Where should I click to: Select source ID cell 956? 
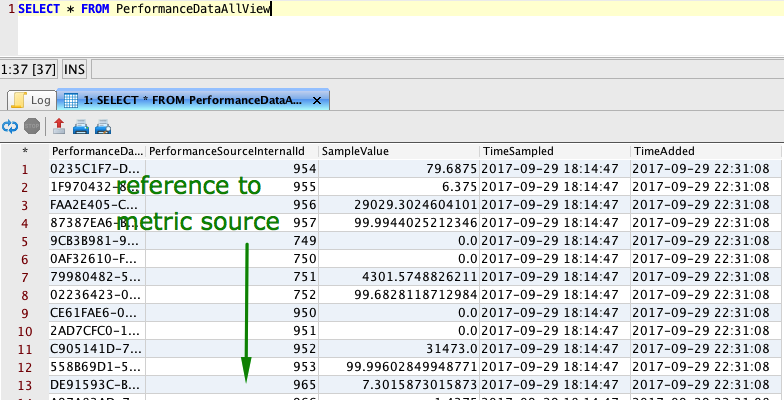point(232,205)
